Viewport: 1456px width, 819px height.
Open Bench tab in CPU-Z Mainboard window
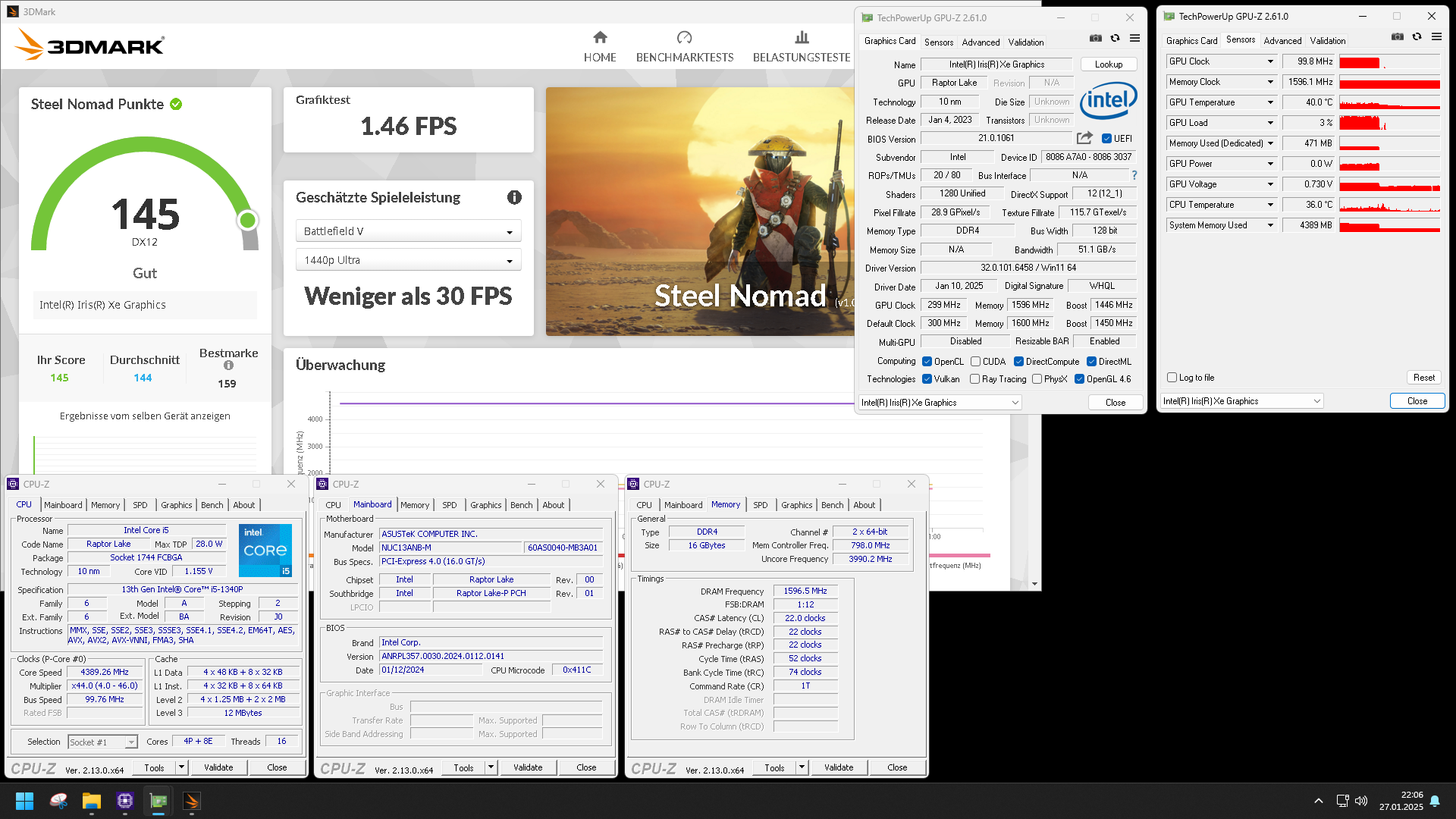521,505
